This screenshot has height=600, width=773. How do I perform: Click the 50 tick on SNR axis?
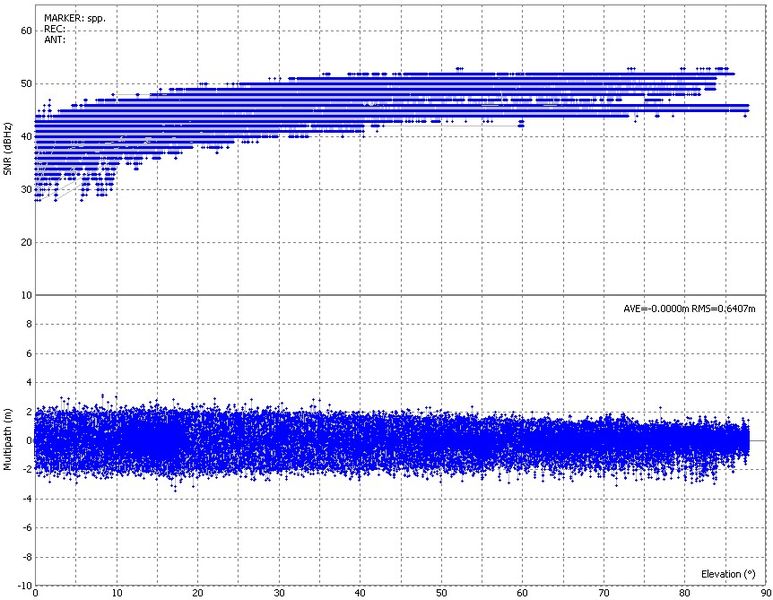pos(24,83)
